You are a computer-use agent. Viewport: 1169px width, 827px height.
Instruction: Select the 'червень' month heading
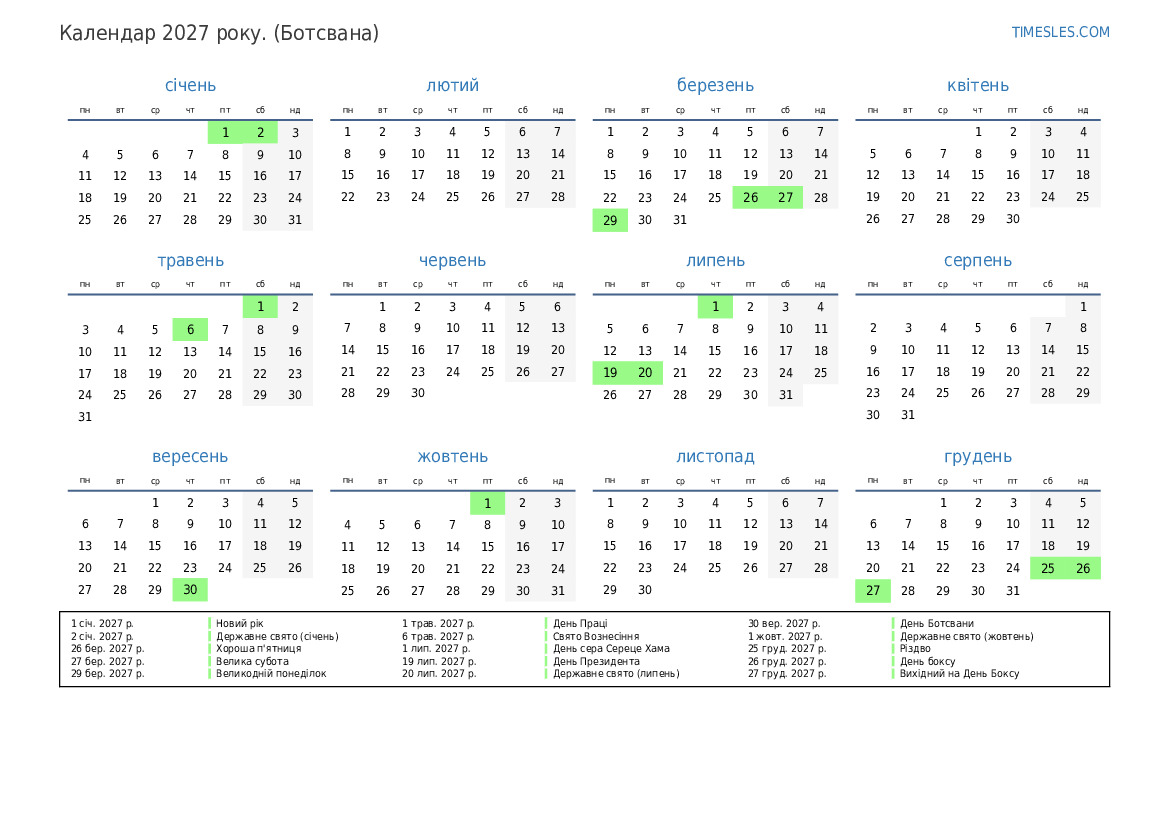[x=453, y=260]
